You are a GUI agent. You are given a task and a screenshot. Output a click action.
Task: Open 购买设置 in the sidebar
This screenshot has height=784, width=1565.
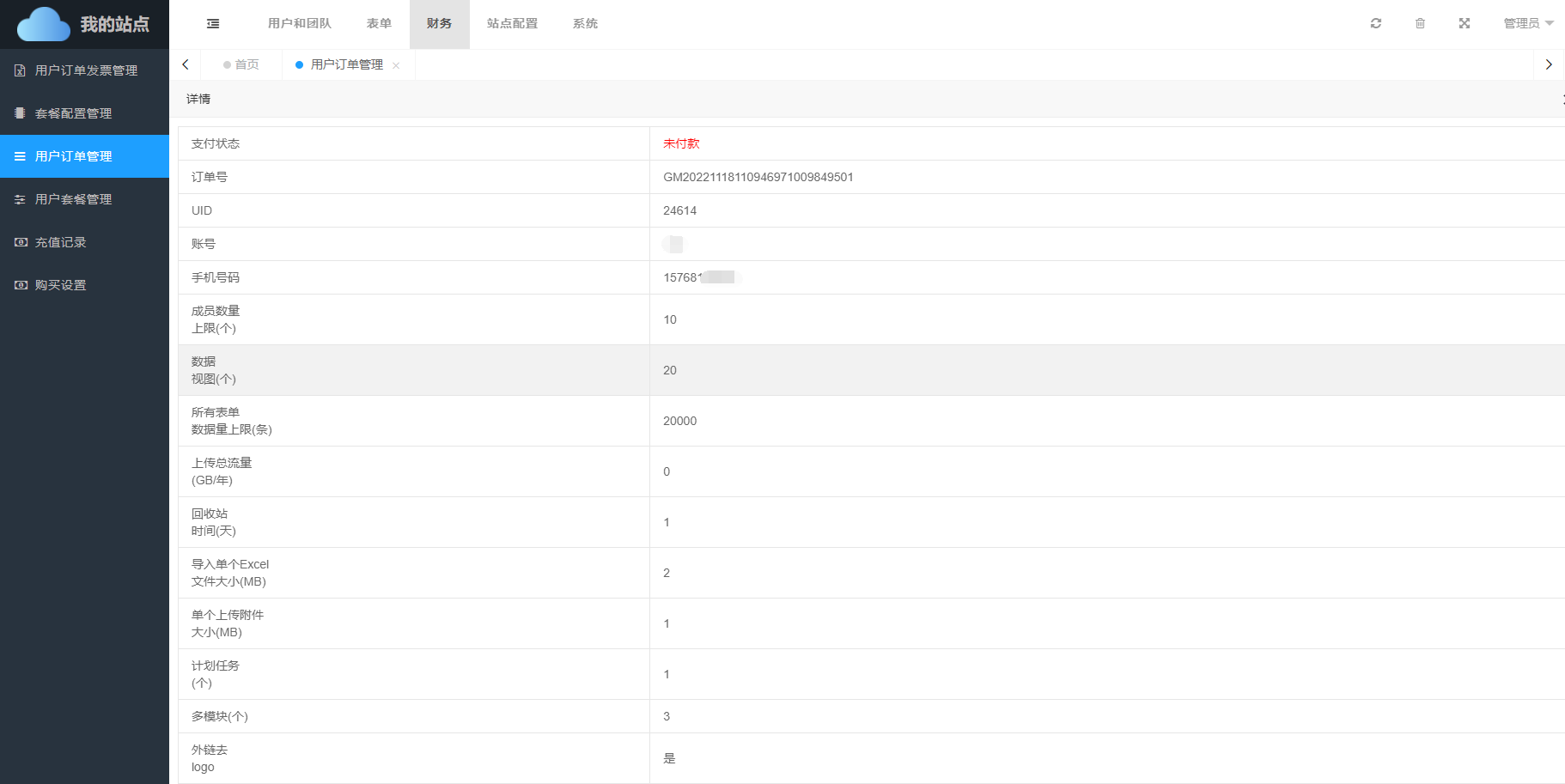(x=60, y=285)
